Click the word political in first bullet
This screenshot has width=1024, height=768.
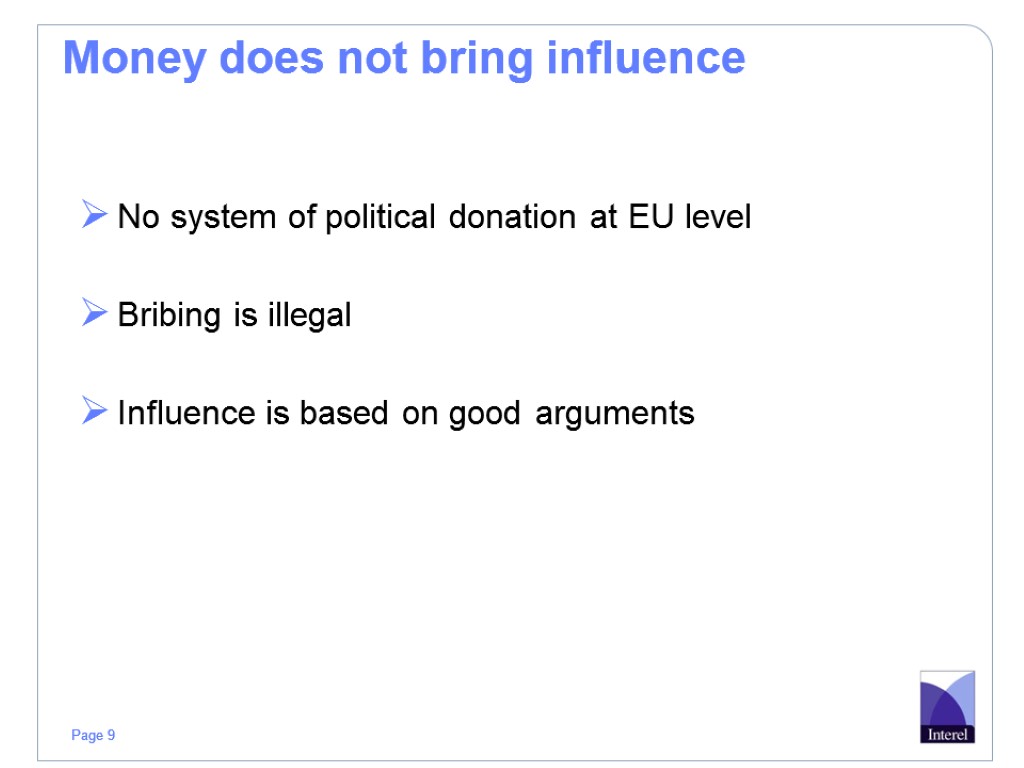380,216
